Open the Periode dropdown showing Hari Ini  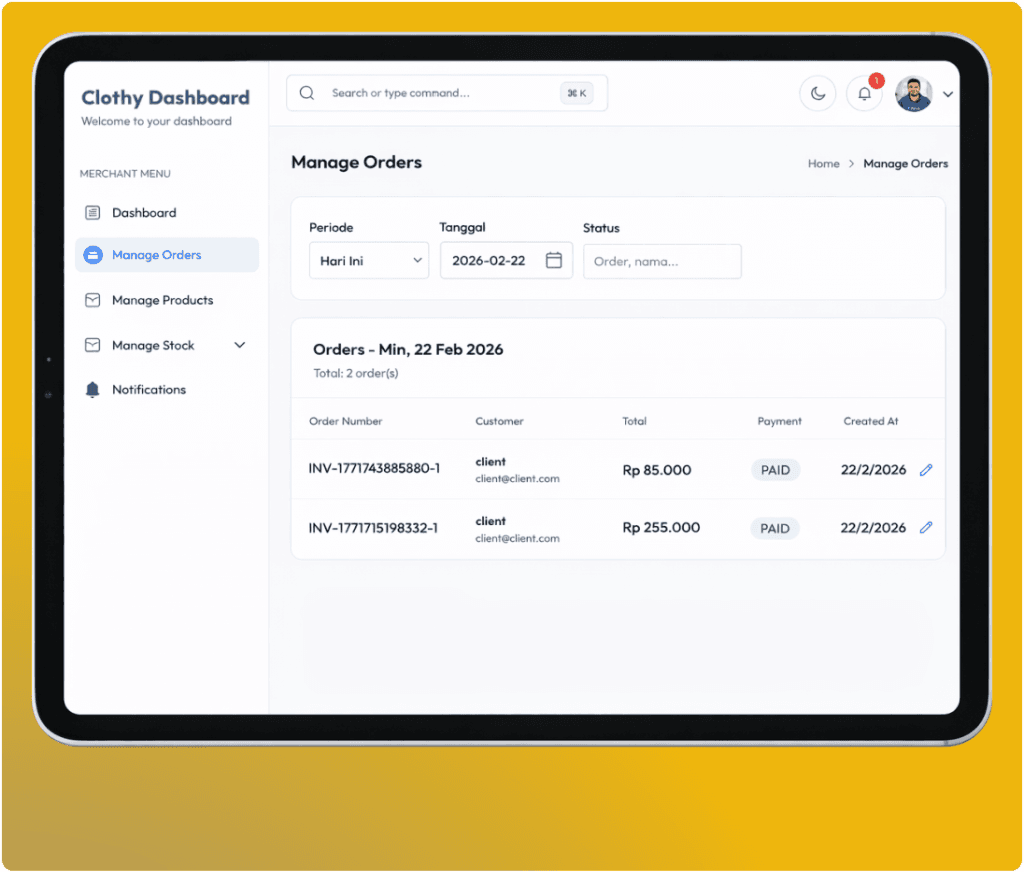click(368, 260)
